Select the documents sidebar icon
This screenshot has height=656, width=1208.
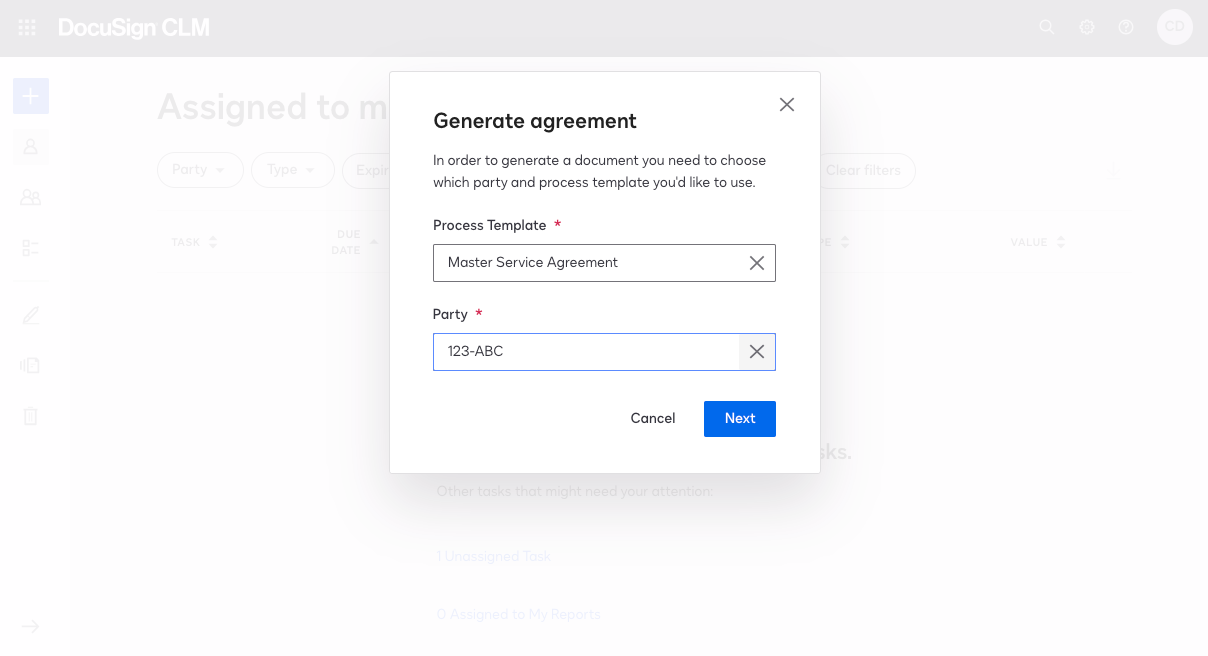[30, 364]
